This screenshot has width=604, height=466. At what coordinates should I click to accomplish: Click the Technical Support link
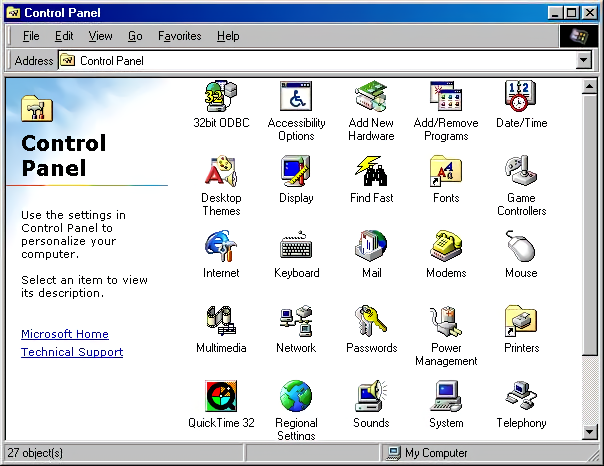(72, 352)
